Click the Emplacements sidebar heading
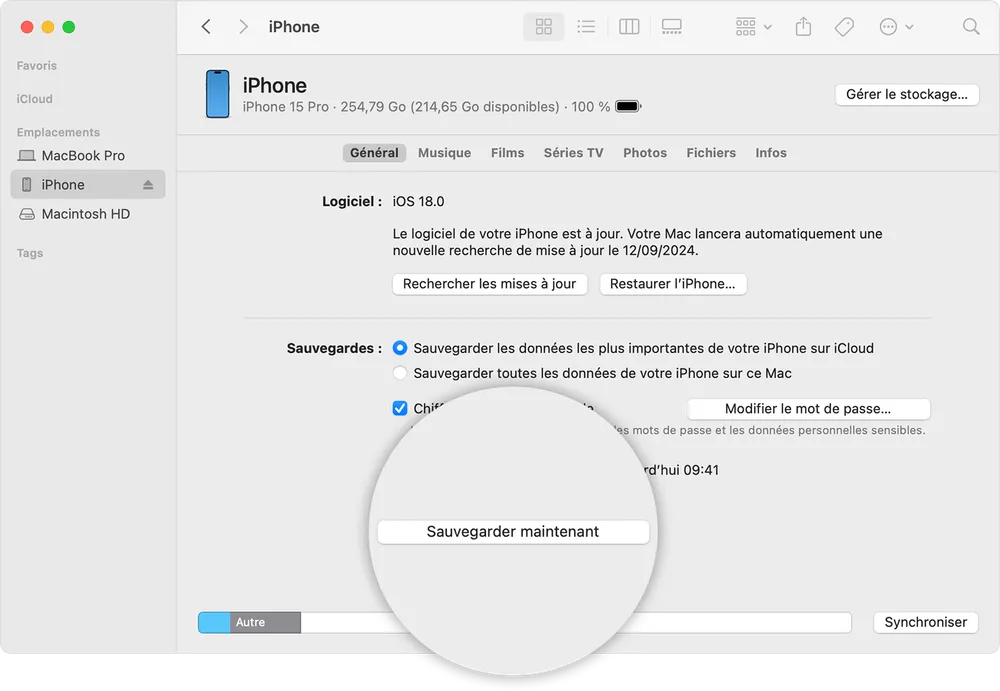This screenshot has height=691, width=1000. tap(58, 132)
